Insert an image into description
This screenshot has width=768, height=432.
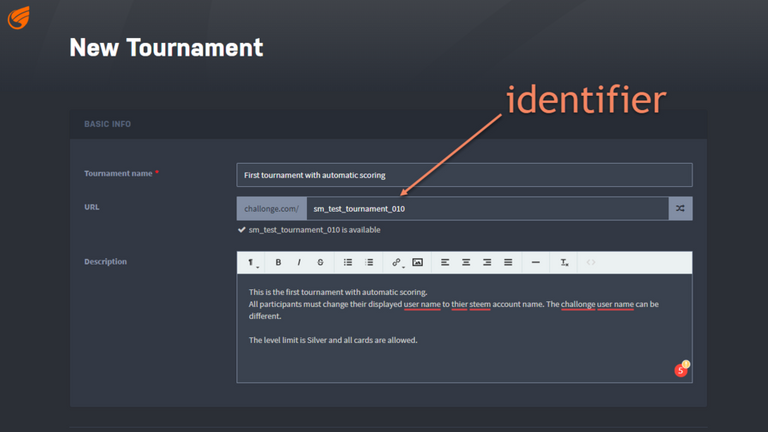click(x=418, y=262)
